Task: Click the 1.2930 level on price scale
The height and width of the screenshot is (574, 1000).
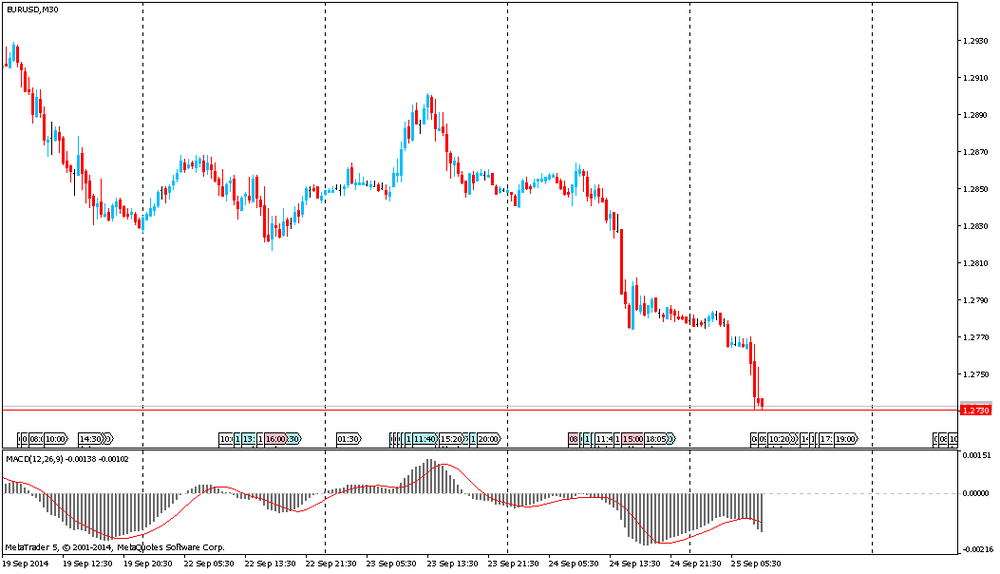Action: click(975, 41)
